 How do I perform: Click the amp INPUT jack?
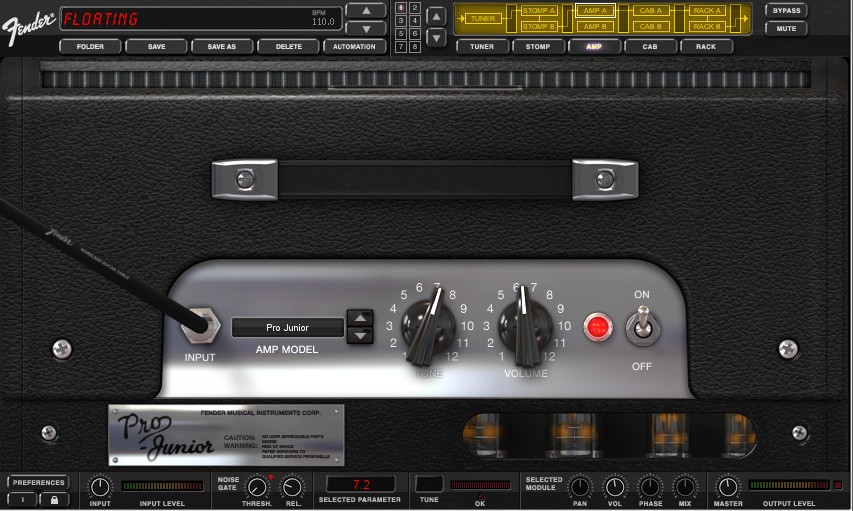[200, 326]
